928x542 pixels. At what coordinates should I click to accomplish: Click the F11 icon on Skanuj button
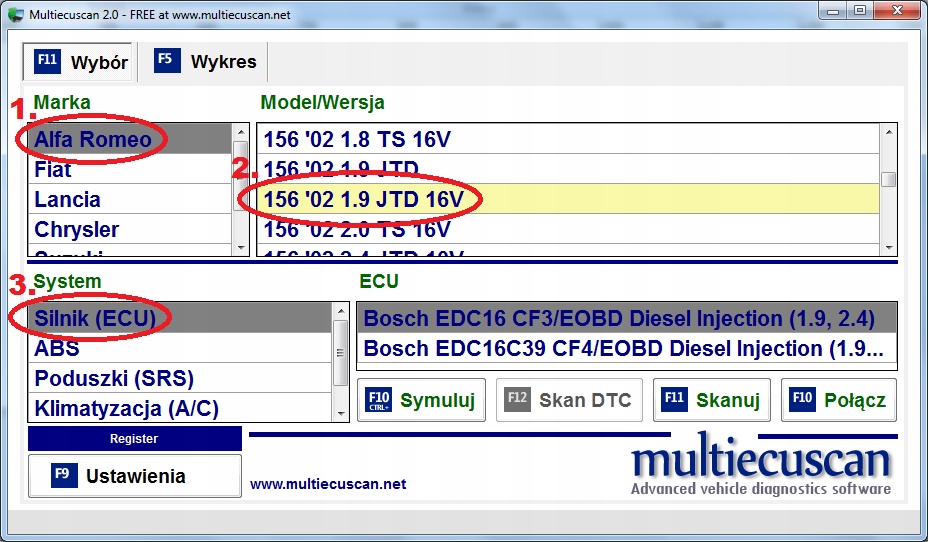tap(675, 399)
